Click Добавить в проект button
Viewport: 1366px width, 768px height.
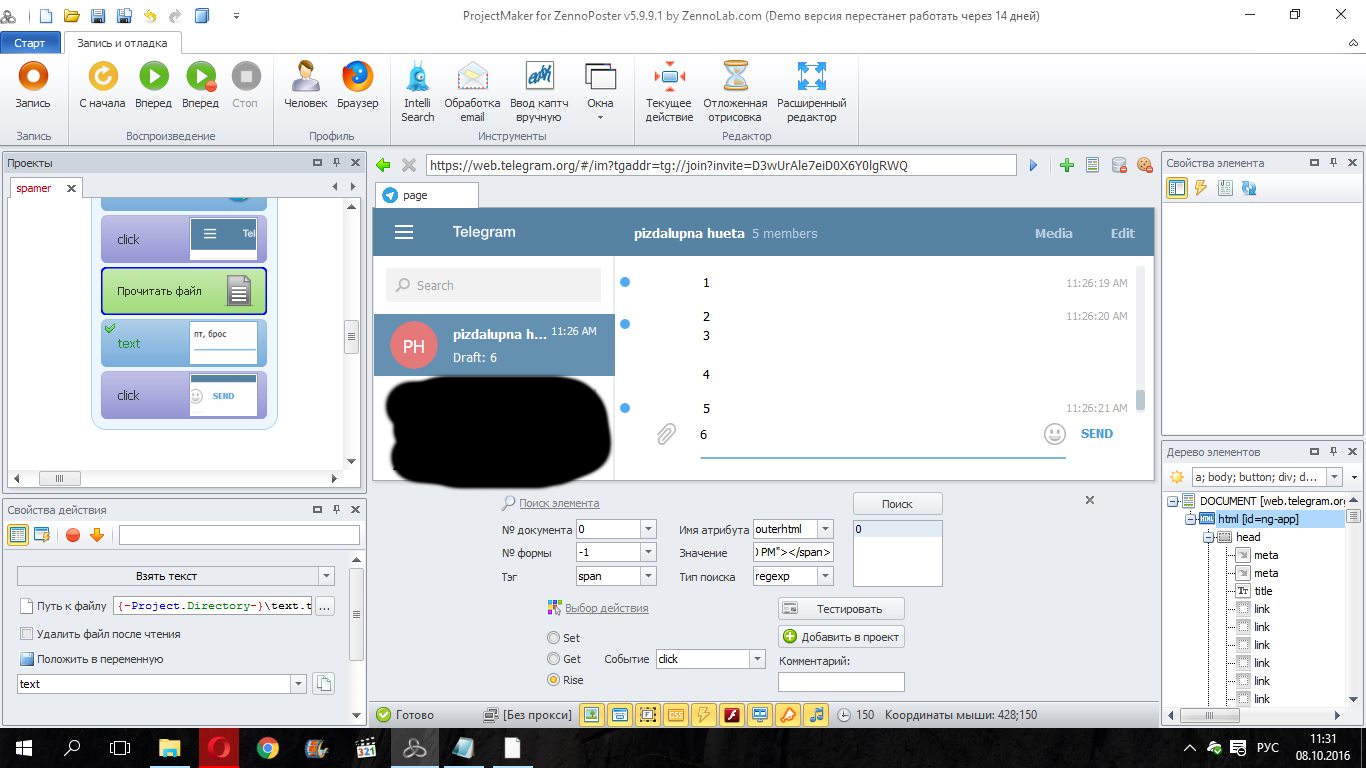pyautogui.click(x=841, y=636)
